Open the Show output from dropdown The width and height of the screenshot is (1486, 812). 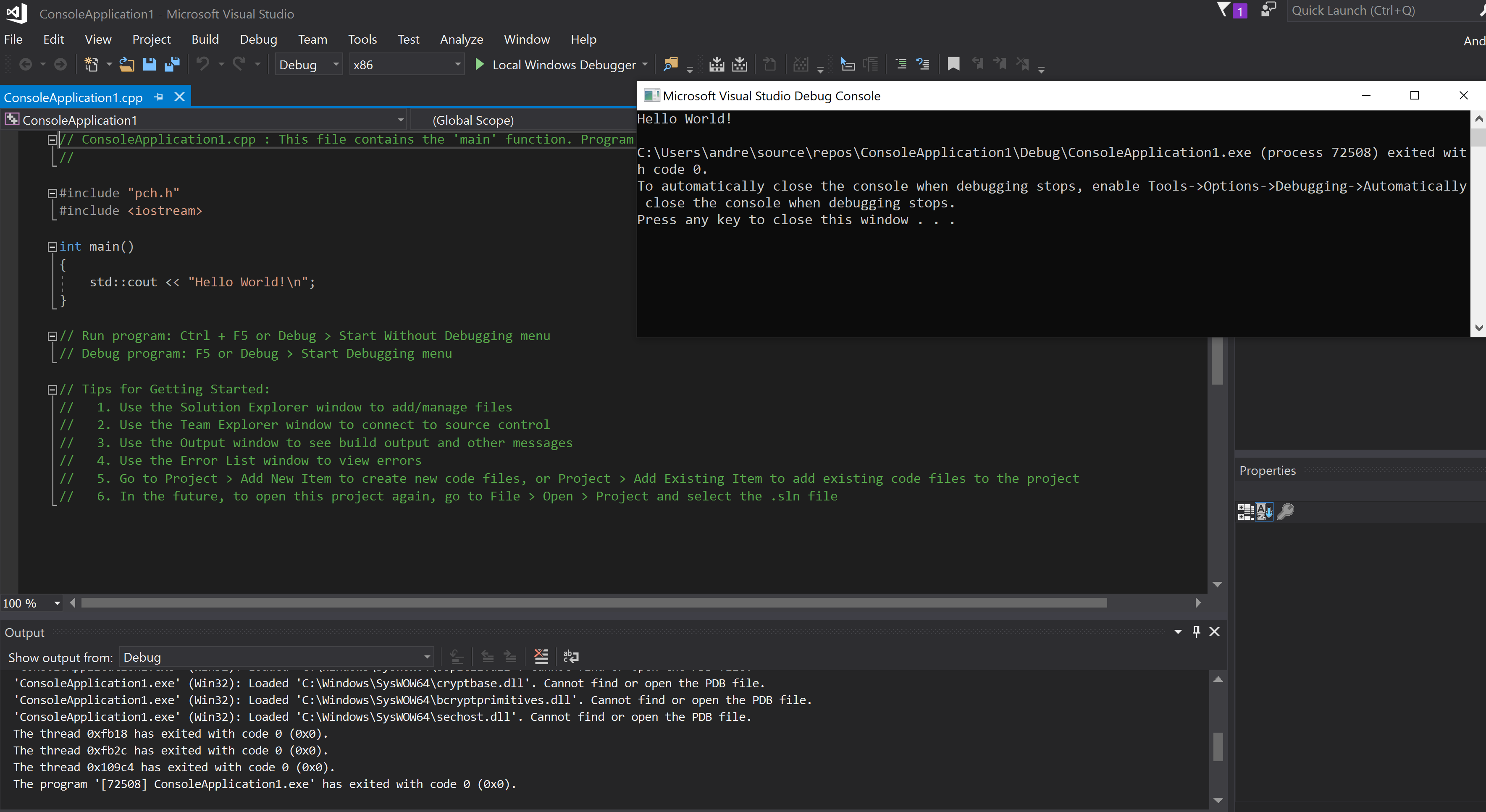click(x=276, y=657)
